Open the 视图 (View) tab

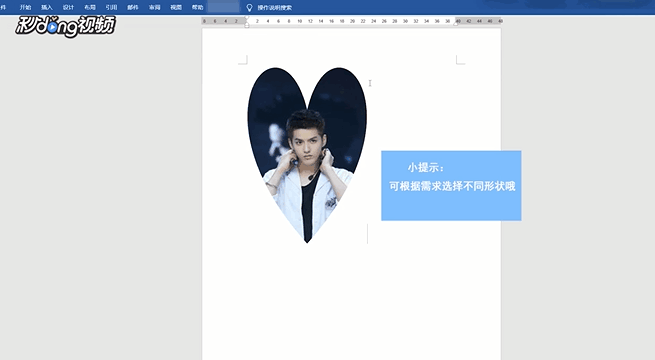[x=176, y=7]
